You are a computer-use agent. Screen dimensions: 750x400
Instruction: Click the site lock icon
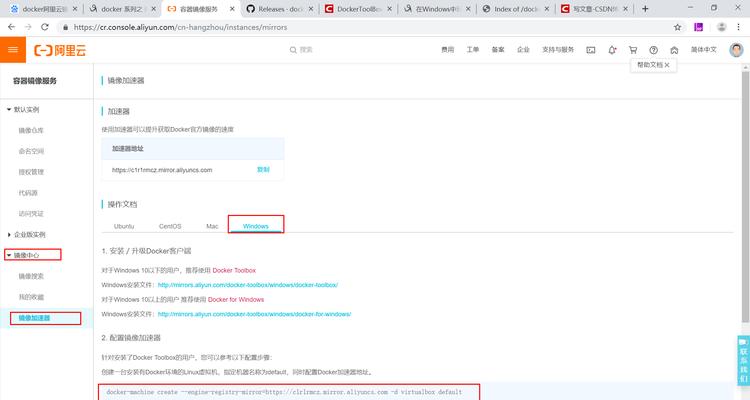tap(66, 27)
